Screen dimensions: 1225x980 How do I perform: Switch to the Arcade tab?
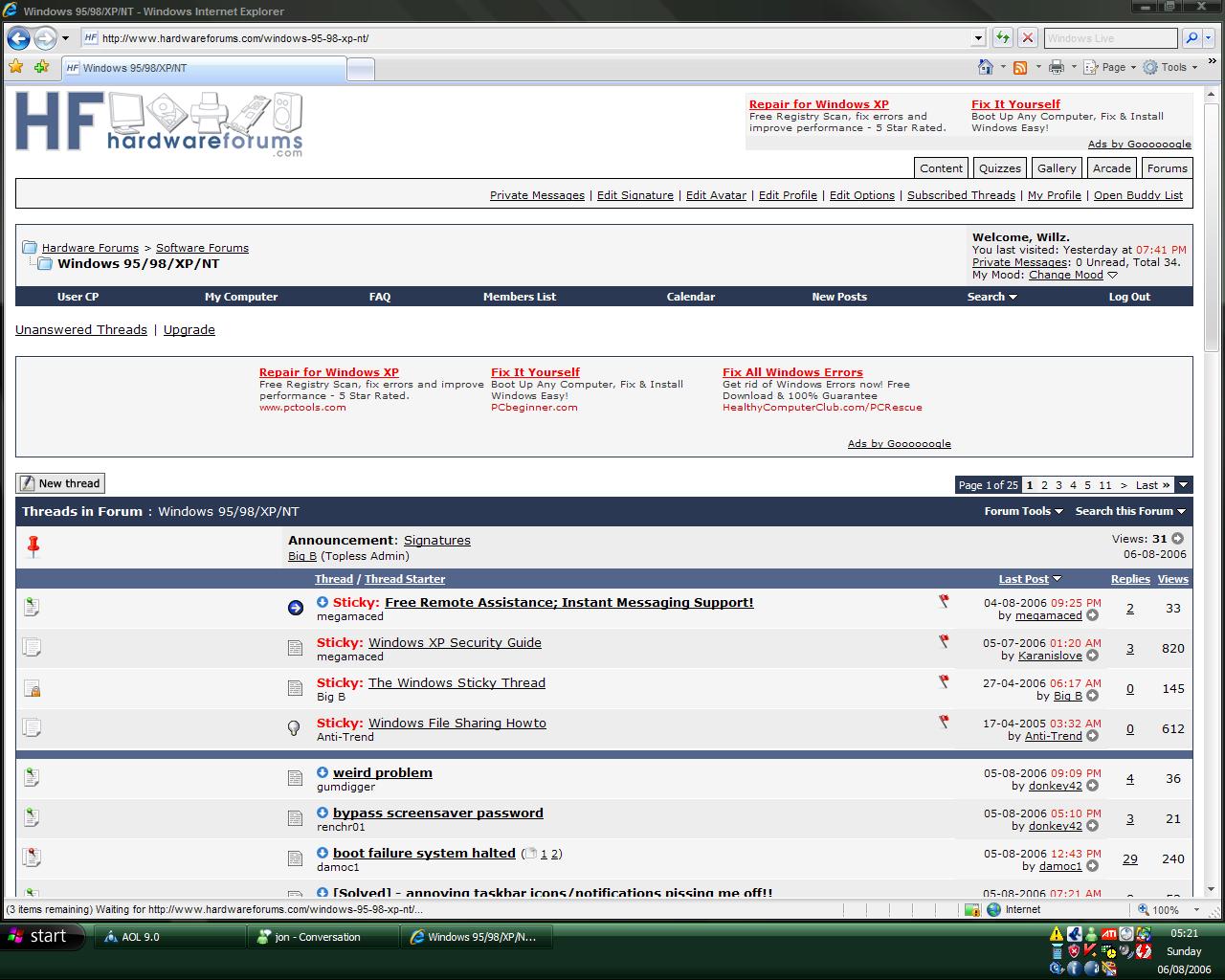tap(1112, 167)
